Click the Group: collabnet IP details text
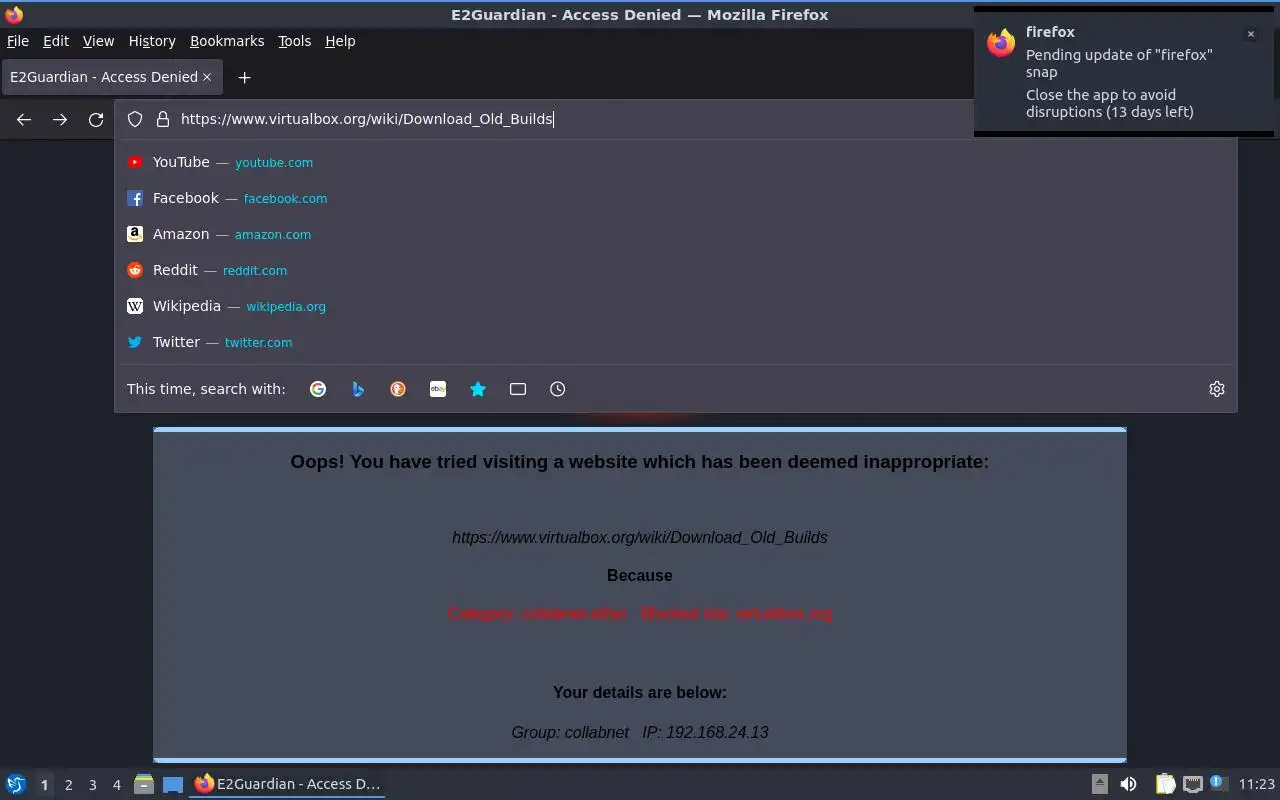Screen dimensions: 1280x800 pyautogui.click(x=640, y=732)
